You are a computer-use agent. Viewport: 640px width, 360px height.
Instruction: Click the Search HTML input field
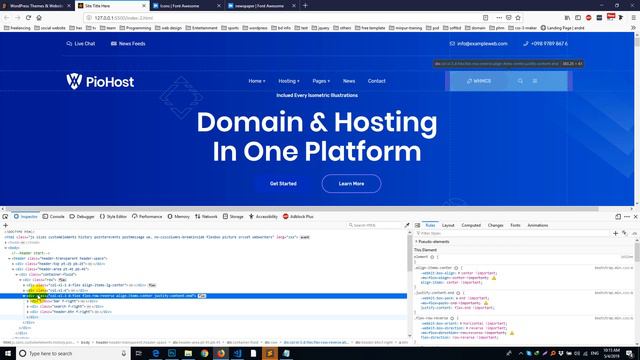(x=375, y=225)
